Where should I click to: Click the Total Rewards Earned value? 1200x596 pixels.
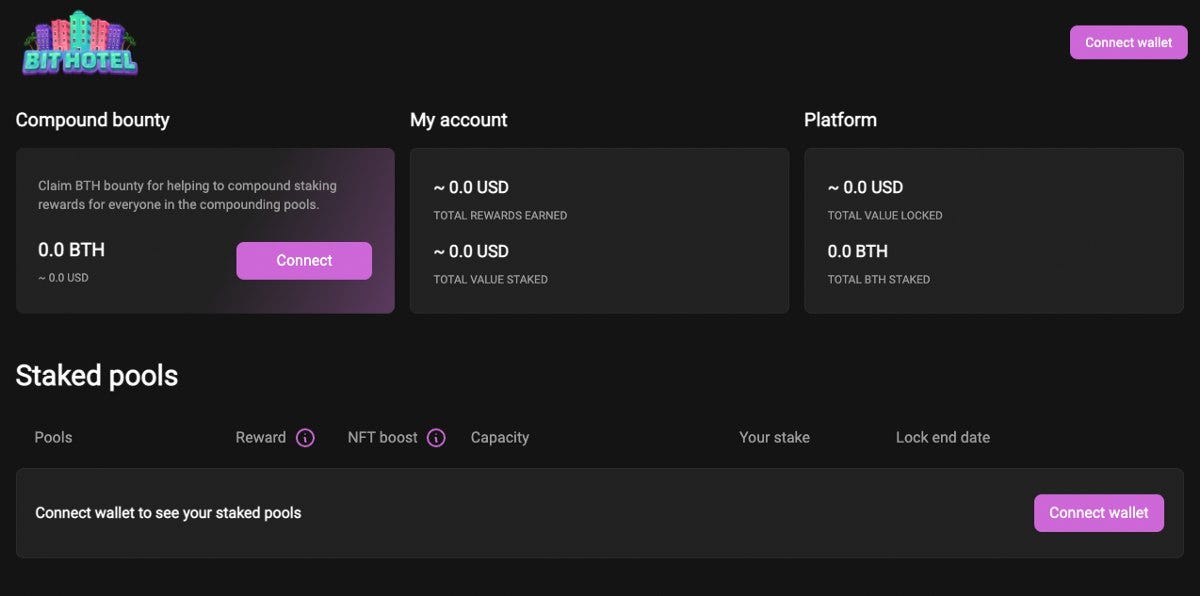[471, 188]
